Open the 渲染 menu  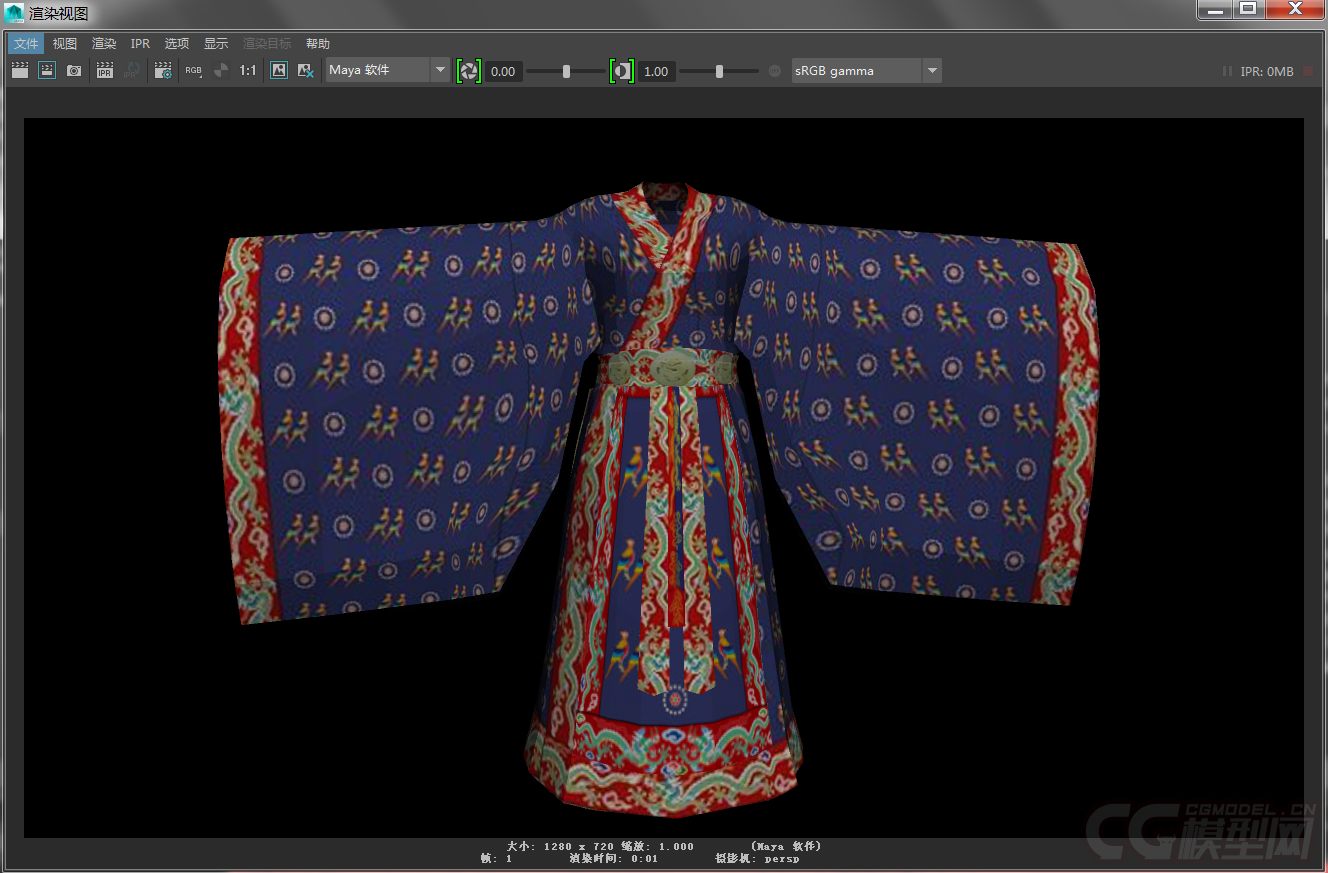[104, 44]
